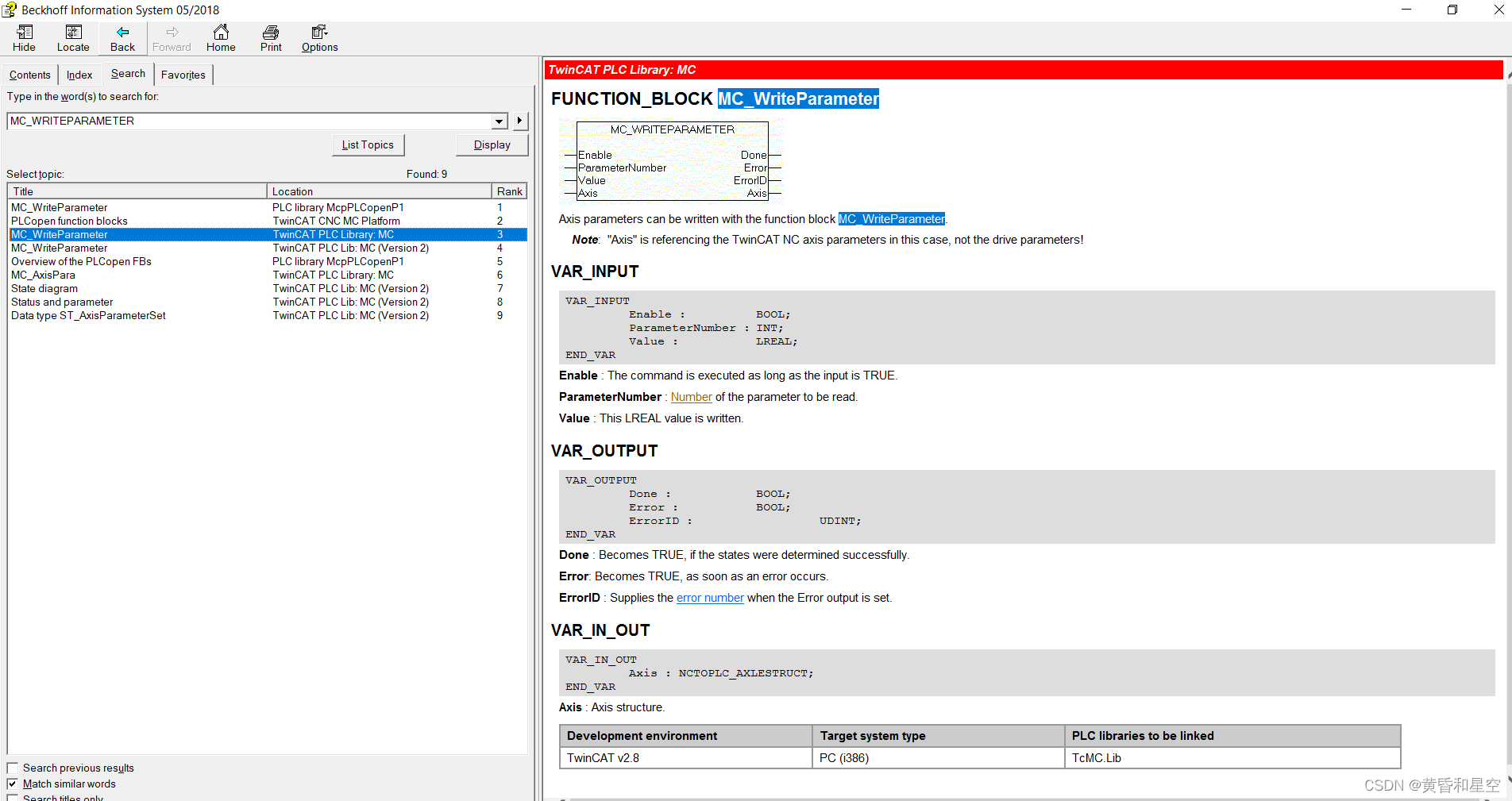Select State diagram topic row

tap(268, 288)
